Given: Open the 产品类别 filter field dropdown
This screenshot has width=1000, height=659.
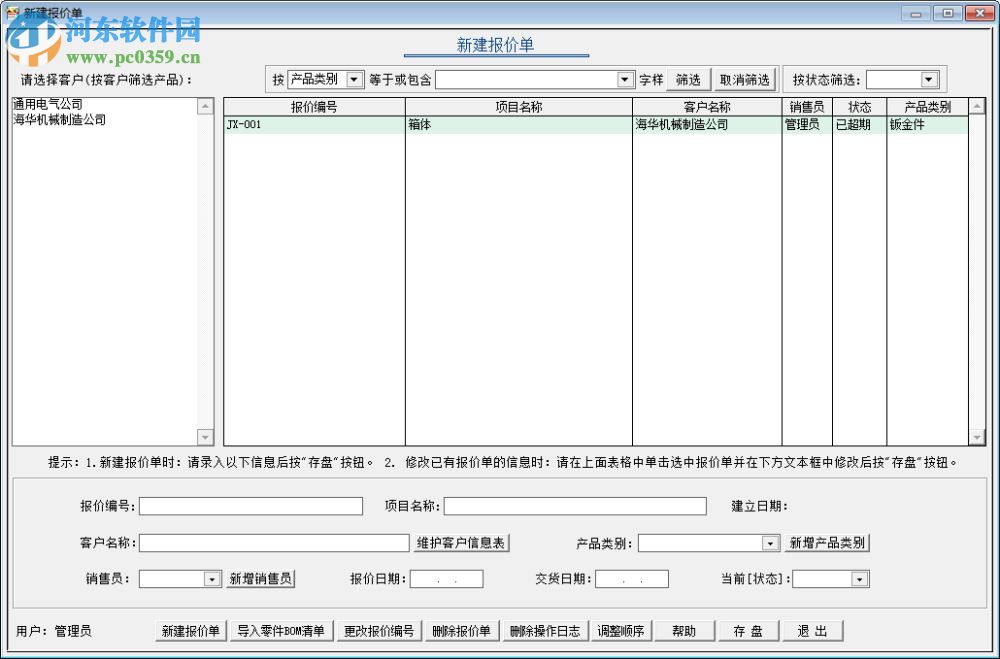Looking at the screenshot, I should [x=354, y=80].
